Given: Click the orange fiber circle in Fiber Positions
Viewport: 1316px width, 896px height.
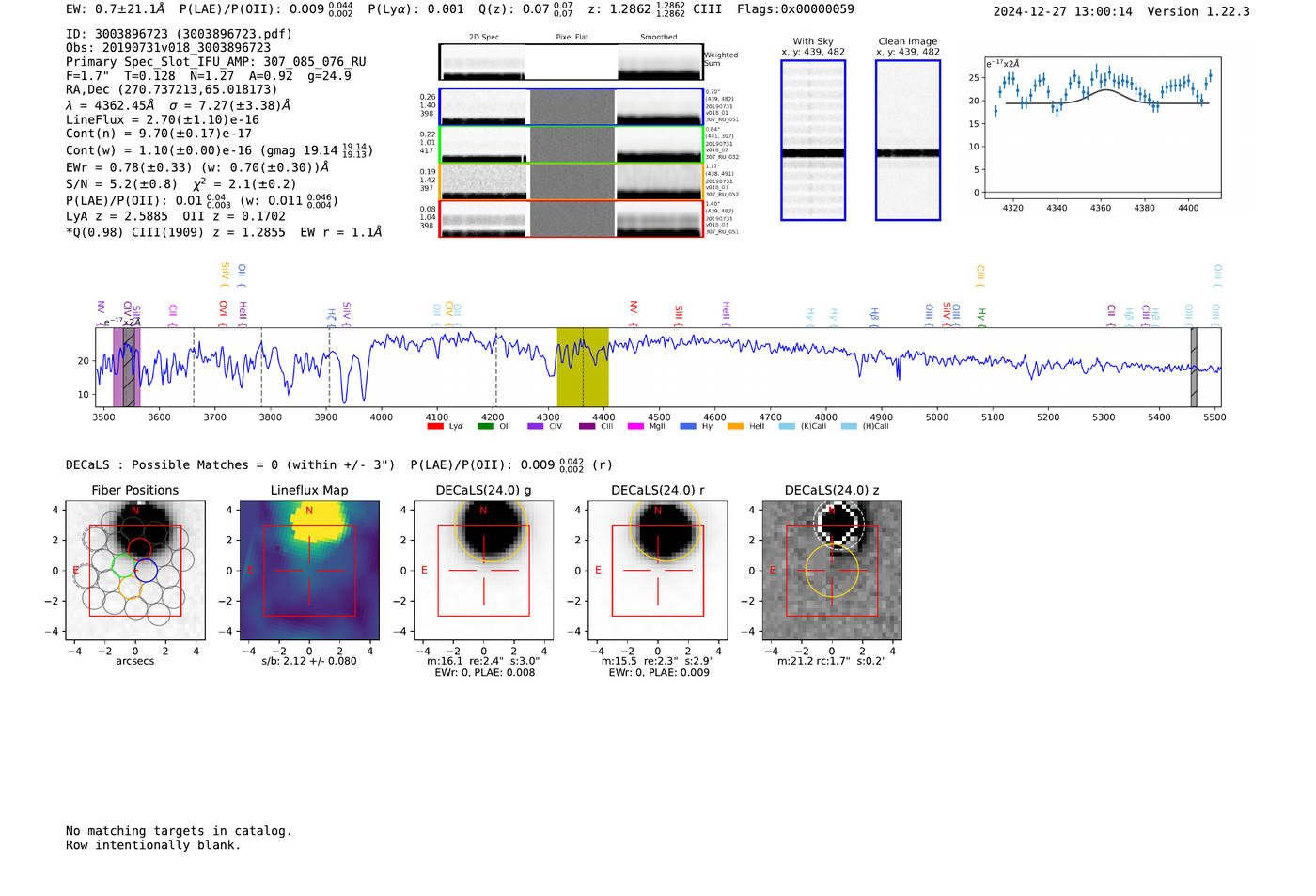Looking at the screenshot, I should [130, 589].
